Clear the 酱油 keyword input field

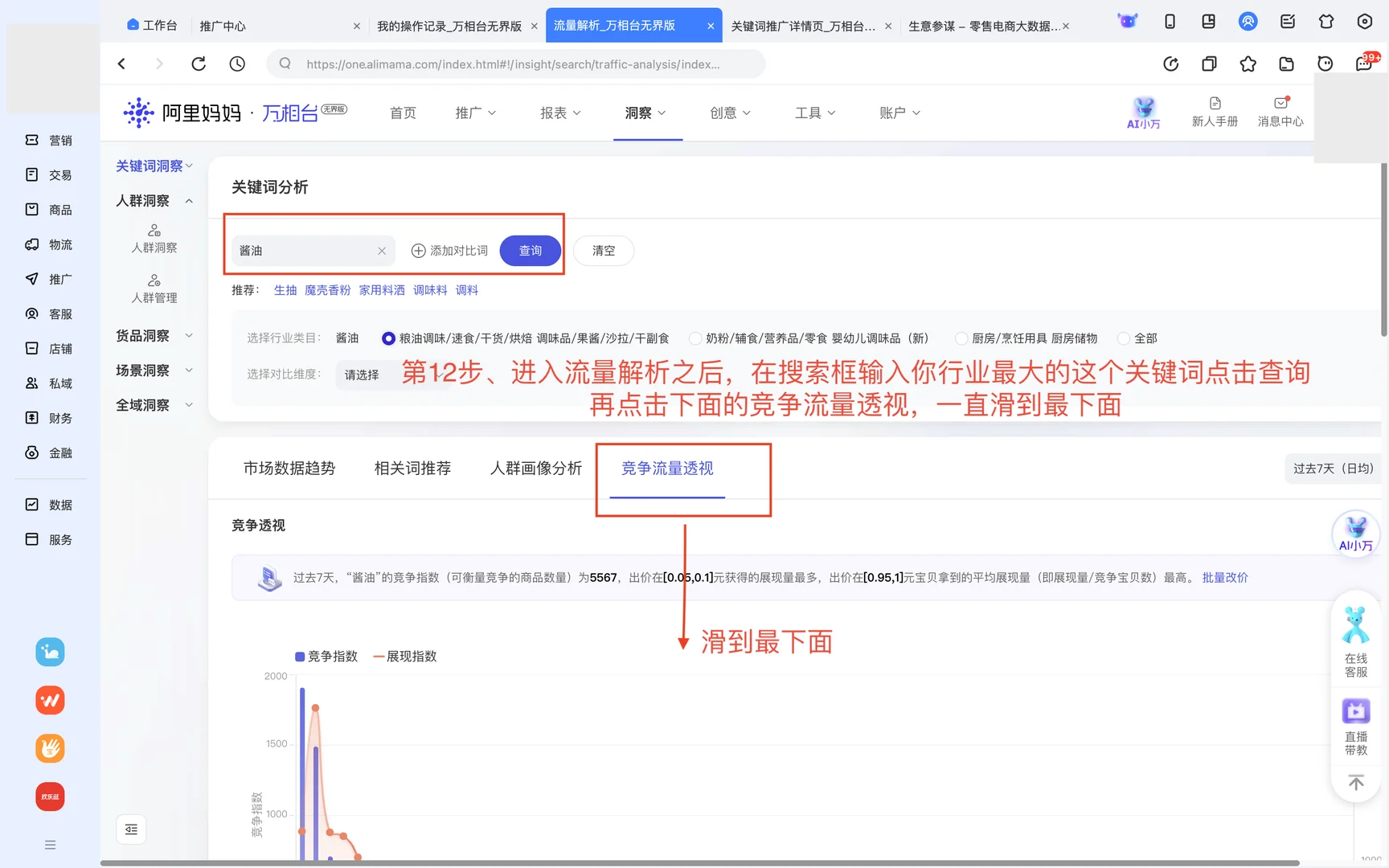(382, 250)
